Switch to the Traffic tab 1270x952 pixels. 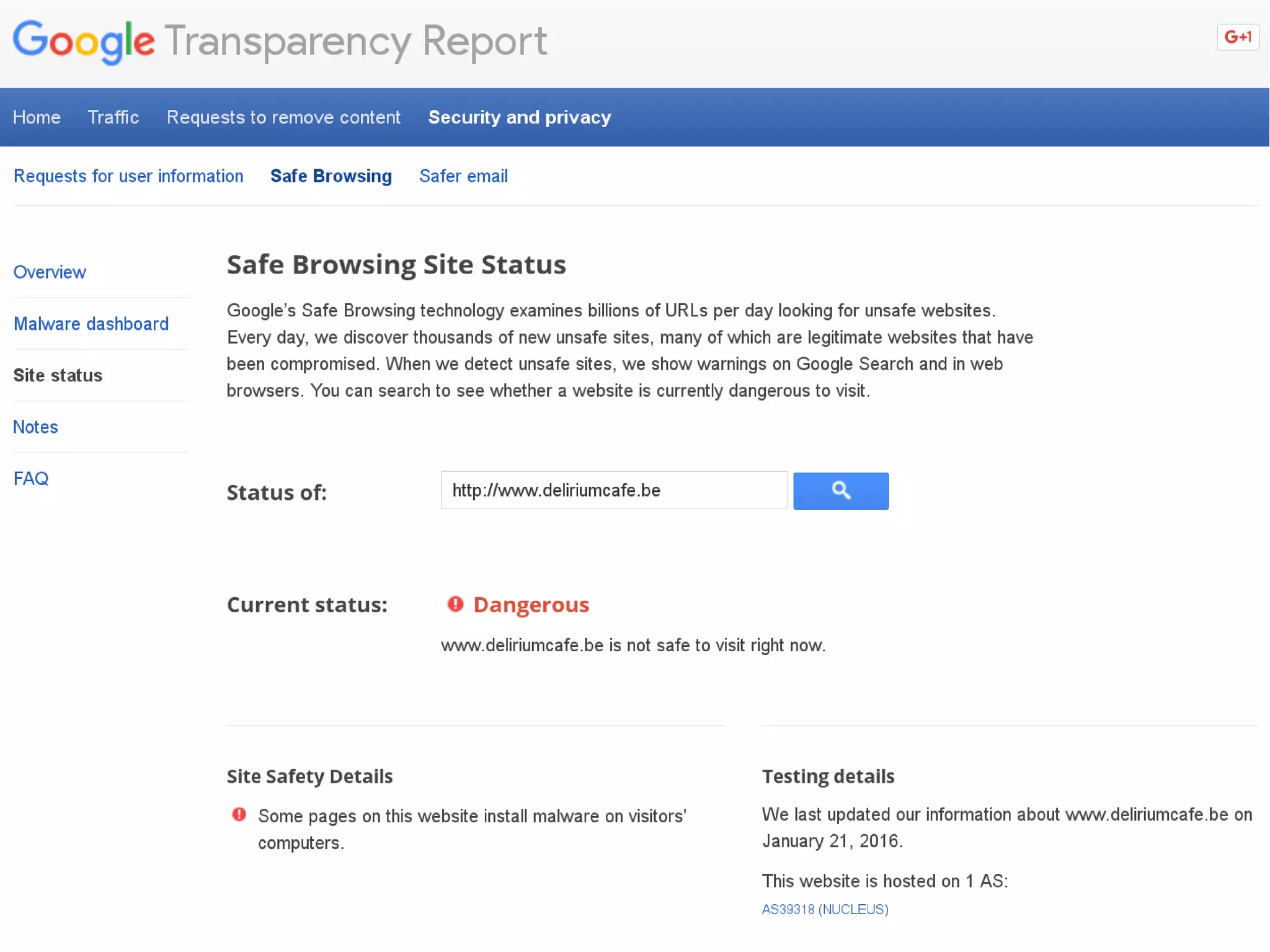click(x=113, y=117)
